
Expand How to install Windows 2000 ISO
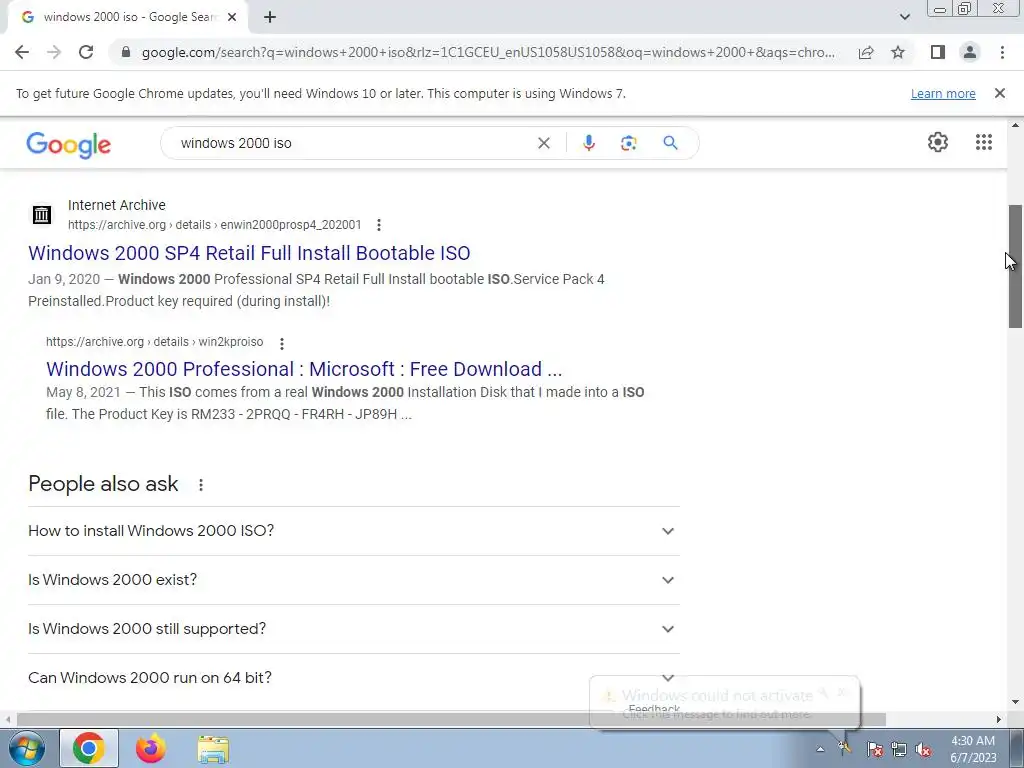[x=354, y=531]
